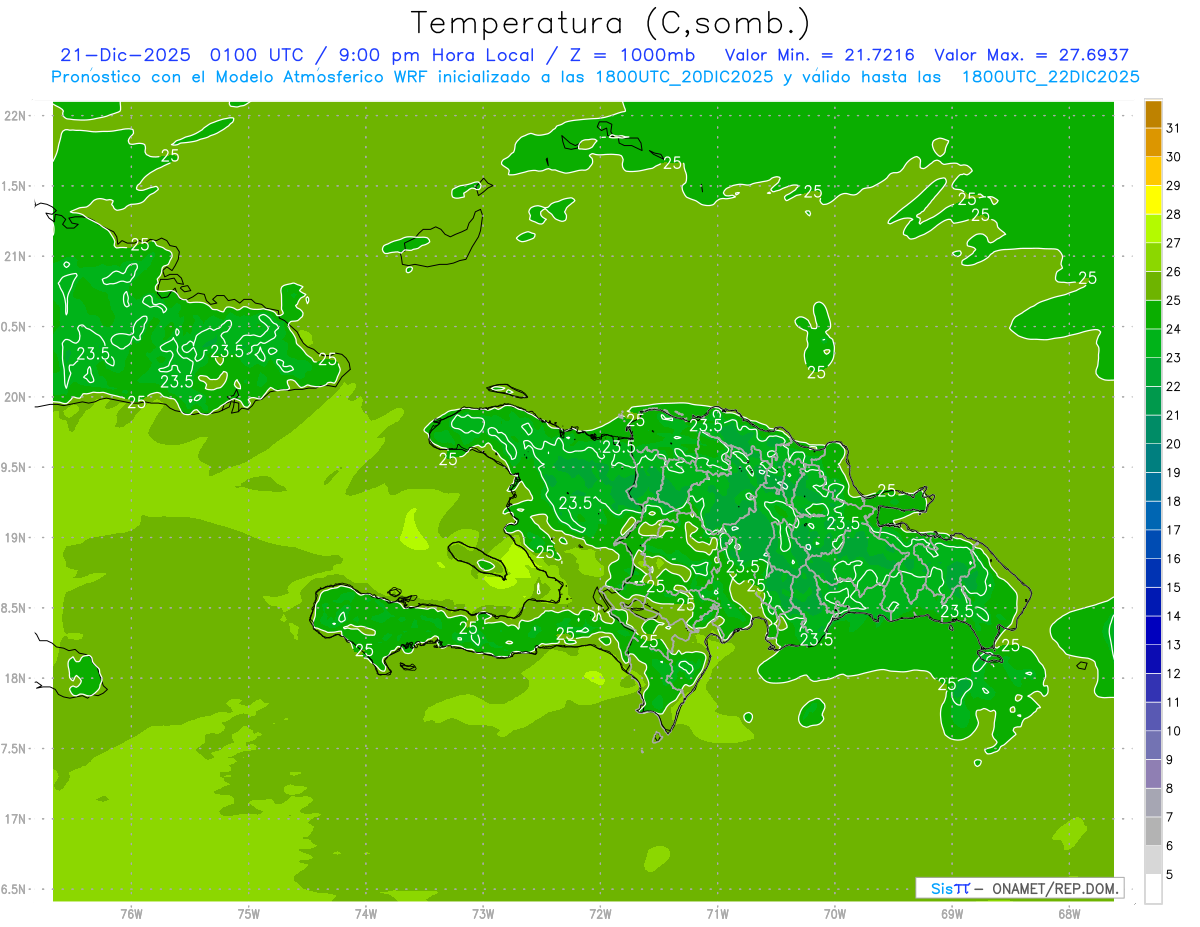Select legend color band between 9 and 10
Image resolution: width=1200 pixels, height=927 pixels.
coord(1153,746)
